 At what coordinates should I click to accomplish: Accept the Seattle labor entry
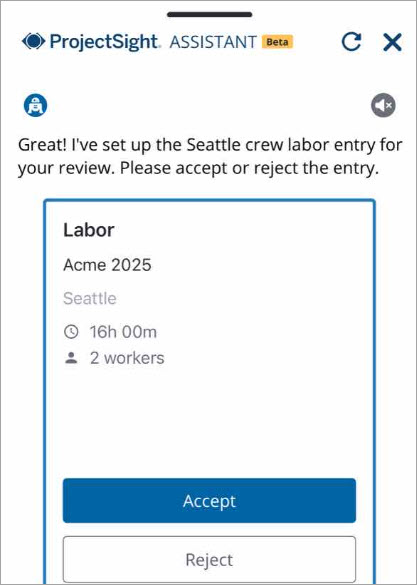(x=209, y=500)
